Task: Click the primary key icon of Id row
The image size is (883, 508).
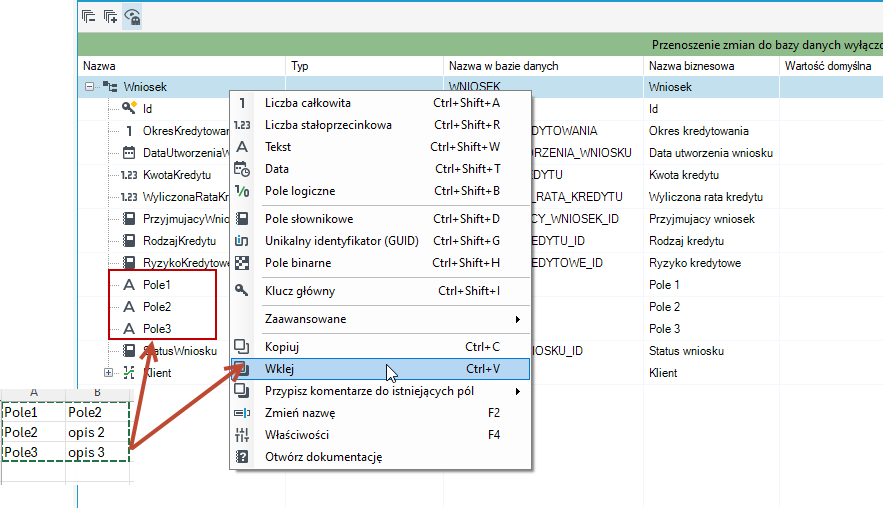Action: tap(130, 108)
